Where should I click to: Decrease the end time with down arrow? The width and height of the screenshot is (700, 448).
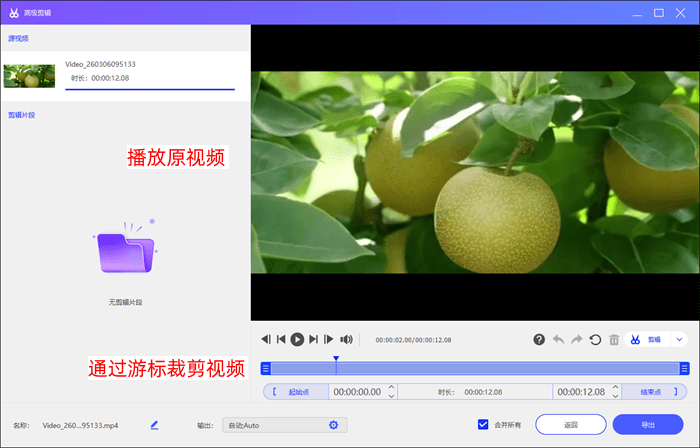click(616, 396)
